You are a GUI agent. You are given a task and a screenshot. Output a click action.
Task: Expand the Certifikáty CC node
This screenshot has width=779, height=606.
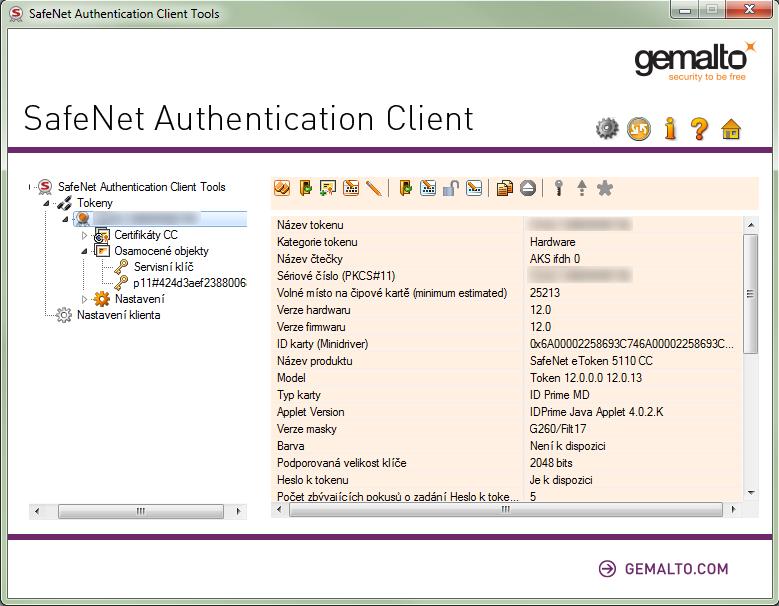click(84, 235)
